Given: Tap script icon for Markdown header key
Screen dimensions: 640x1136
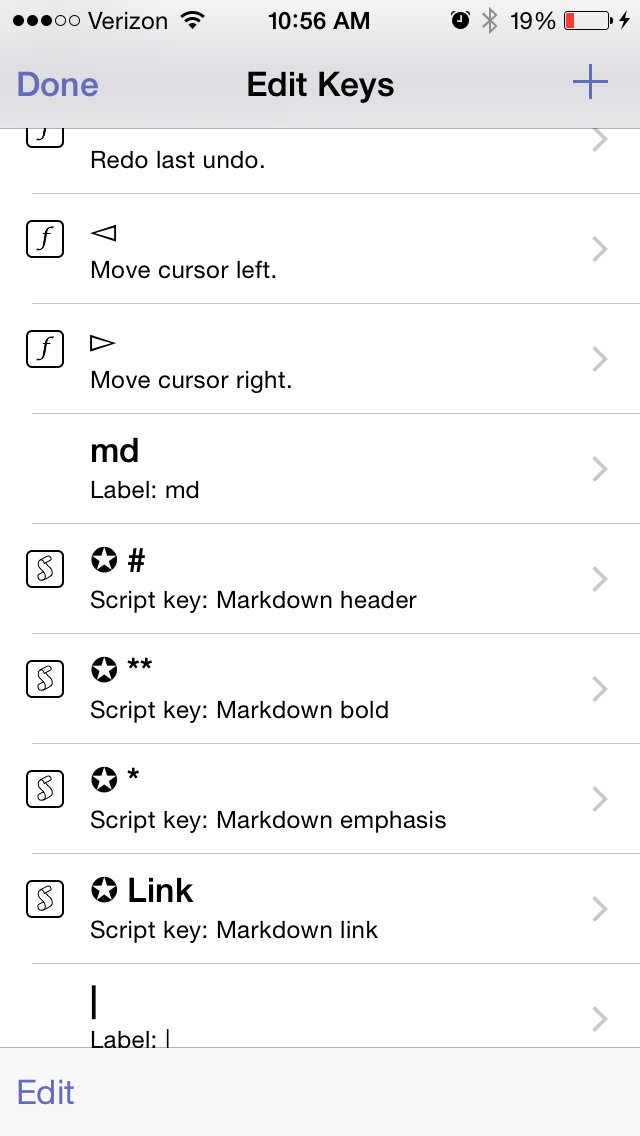Looking at the screenshot, I should pyautogui.click(x=44, y=570).
